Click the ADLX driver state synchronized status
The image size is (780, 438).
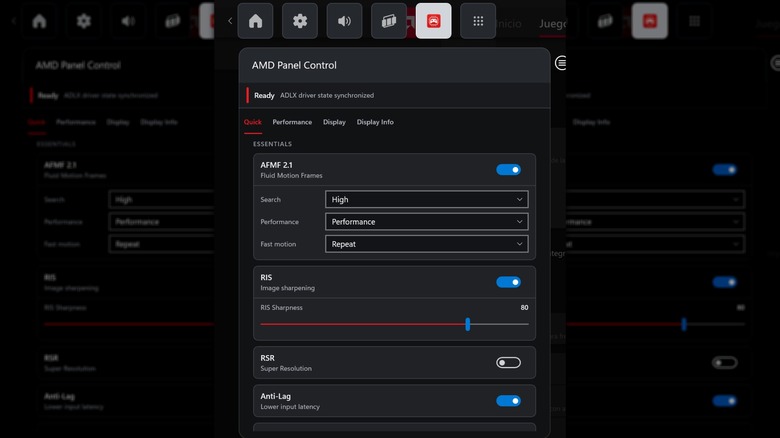coord(327,96)
